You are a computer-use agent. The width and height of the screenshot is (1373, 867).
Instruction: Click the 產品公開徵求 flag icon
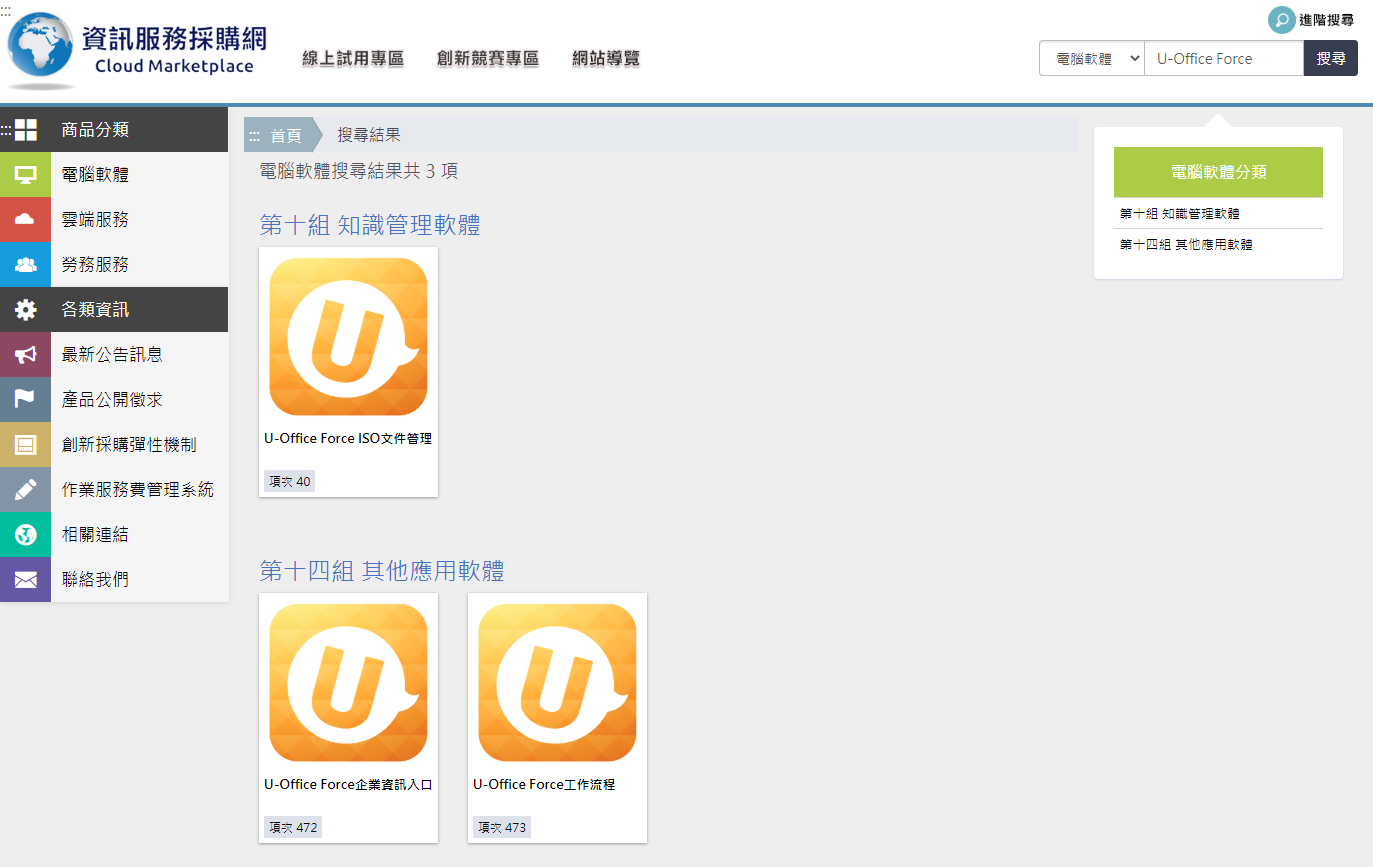click(x=26, y=400)
